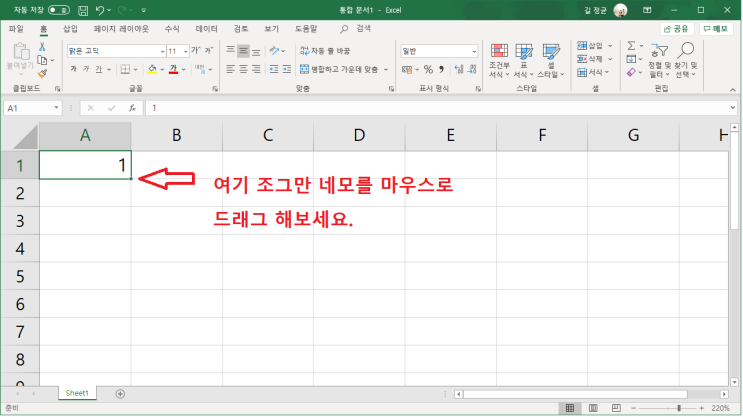Click Insert cells (삽입) button

point(590,45)
